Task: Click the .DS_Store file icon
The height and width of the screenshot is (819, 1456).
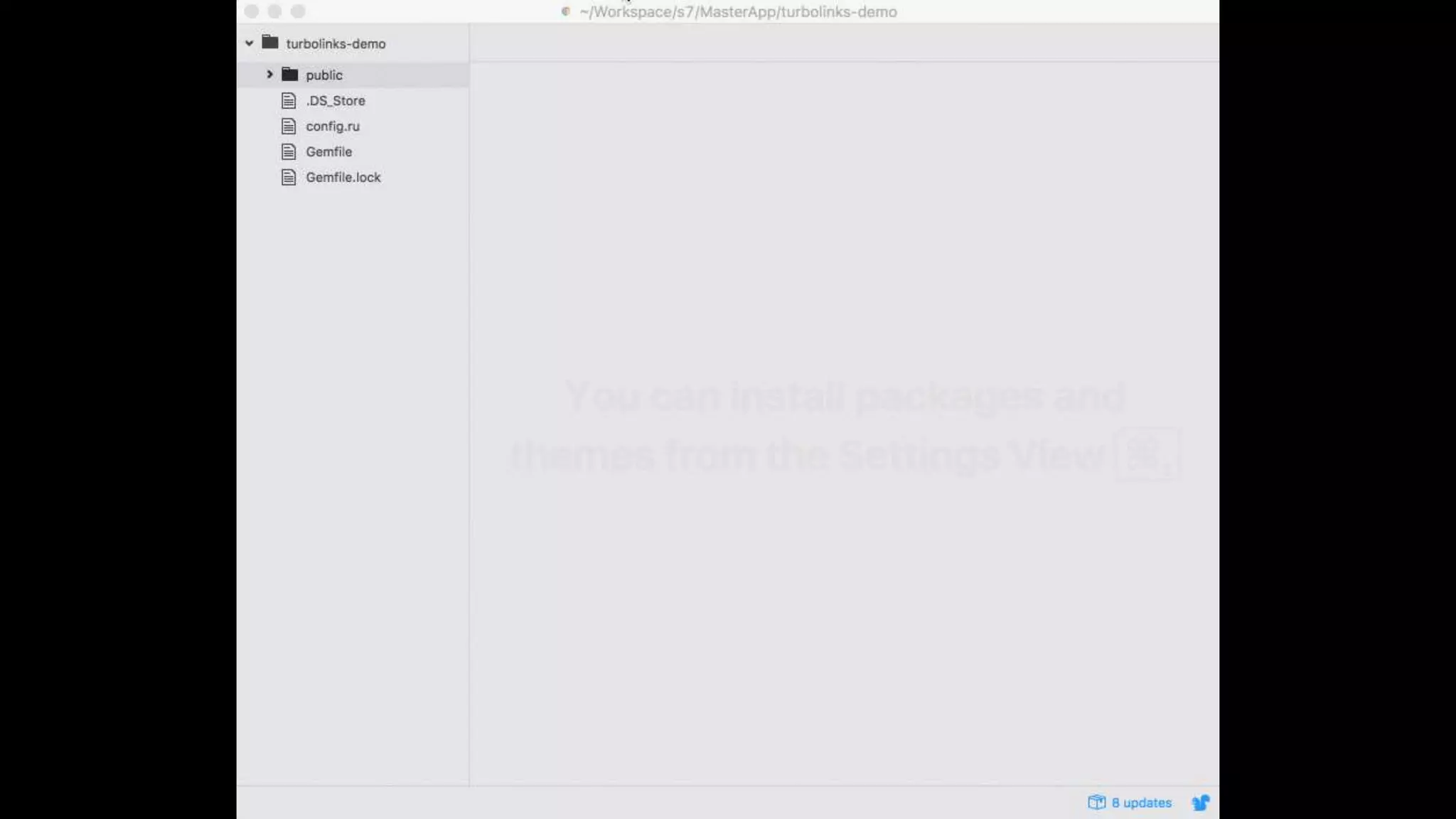Action: coord(289,101)
